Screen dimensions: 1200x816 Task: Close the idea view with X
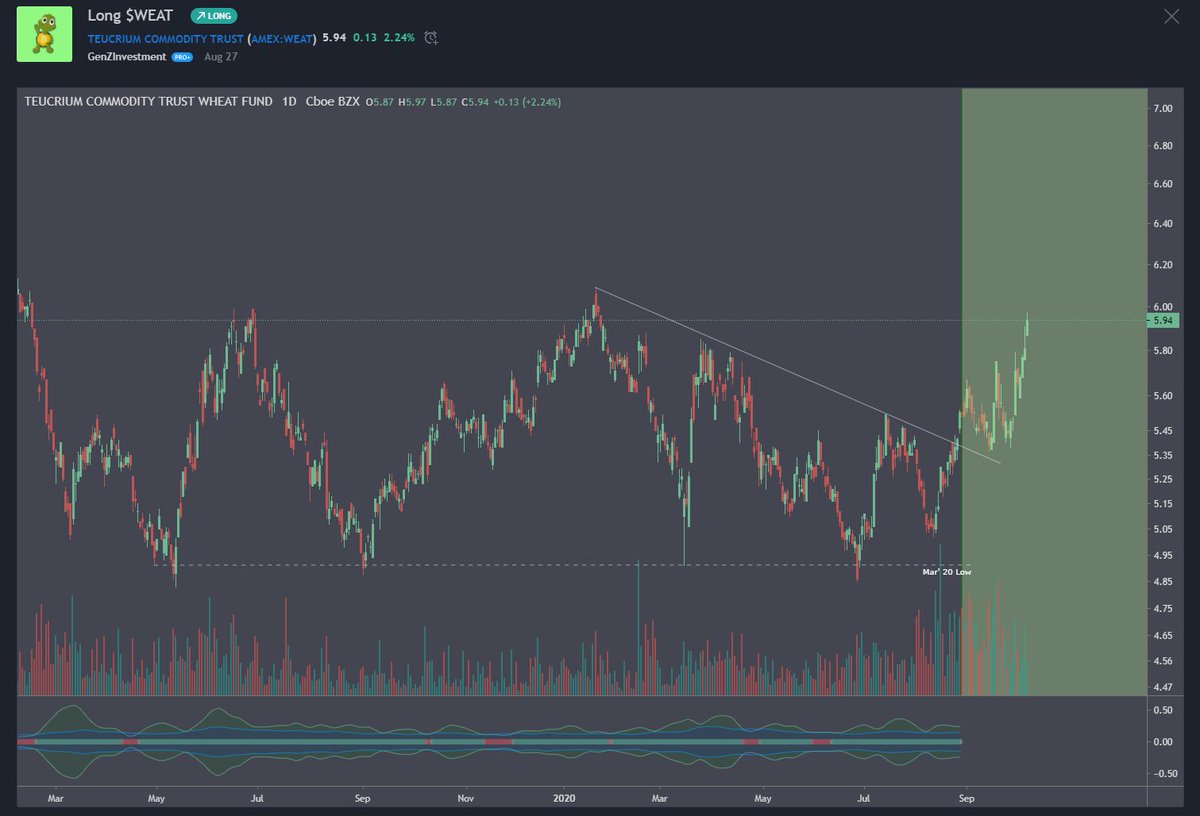(1172, 16)
